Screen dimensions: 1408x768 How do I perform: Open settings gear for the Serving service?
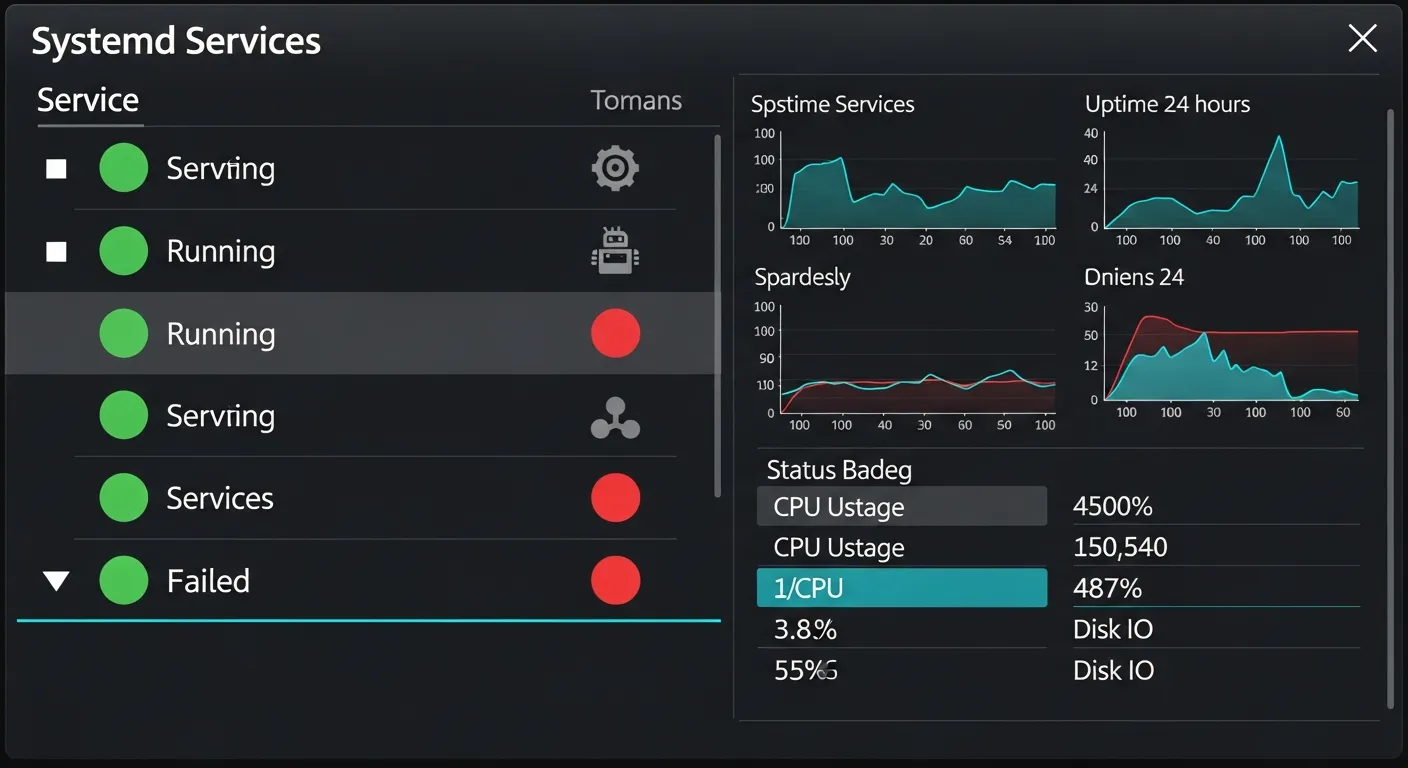(614, 168)
